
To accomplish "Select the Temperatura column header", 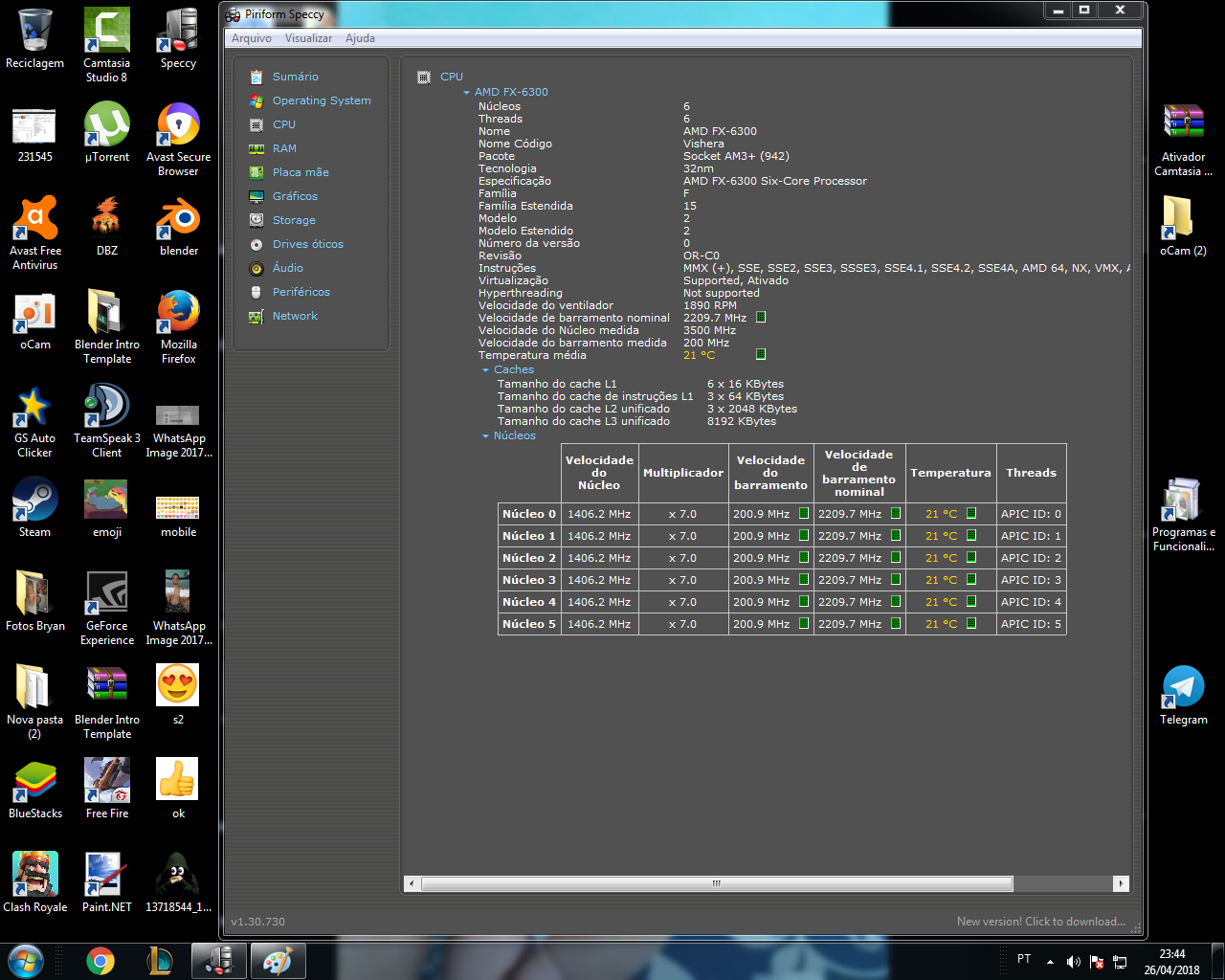I will [x=950, y=473].
